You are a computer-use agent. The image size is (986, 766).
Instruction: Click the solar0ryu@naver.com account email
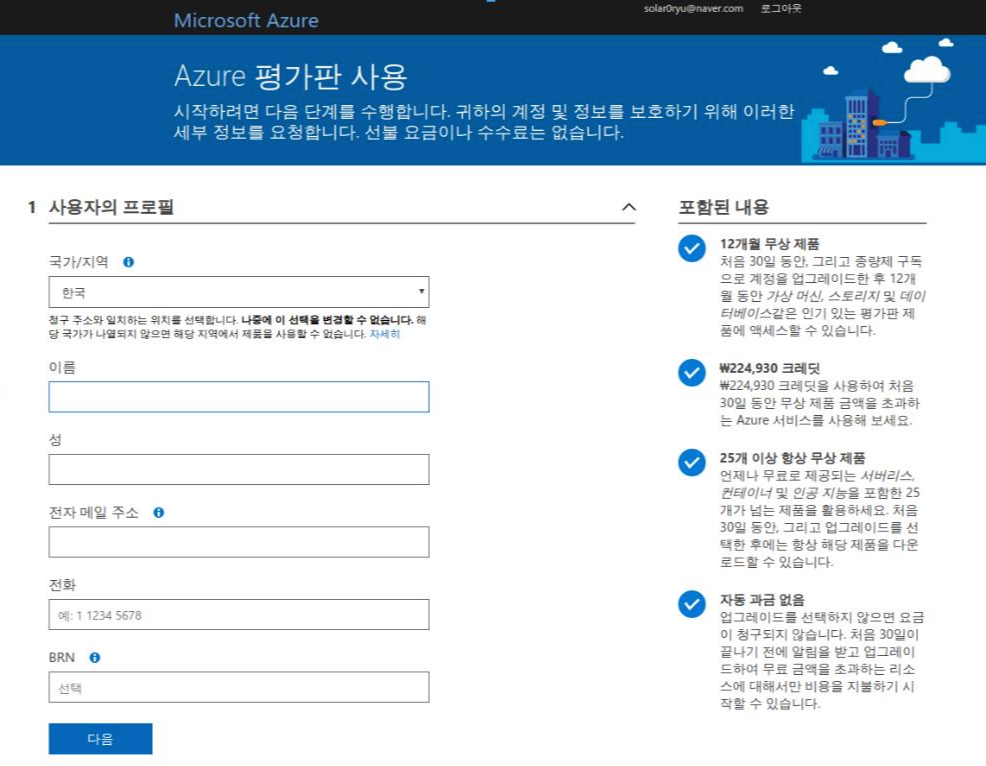[x=694, y=9]
